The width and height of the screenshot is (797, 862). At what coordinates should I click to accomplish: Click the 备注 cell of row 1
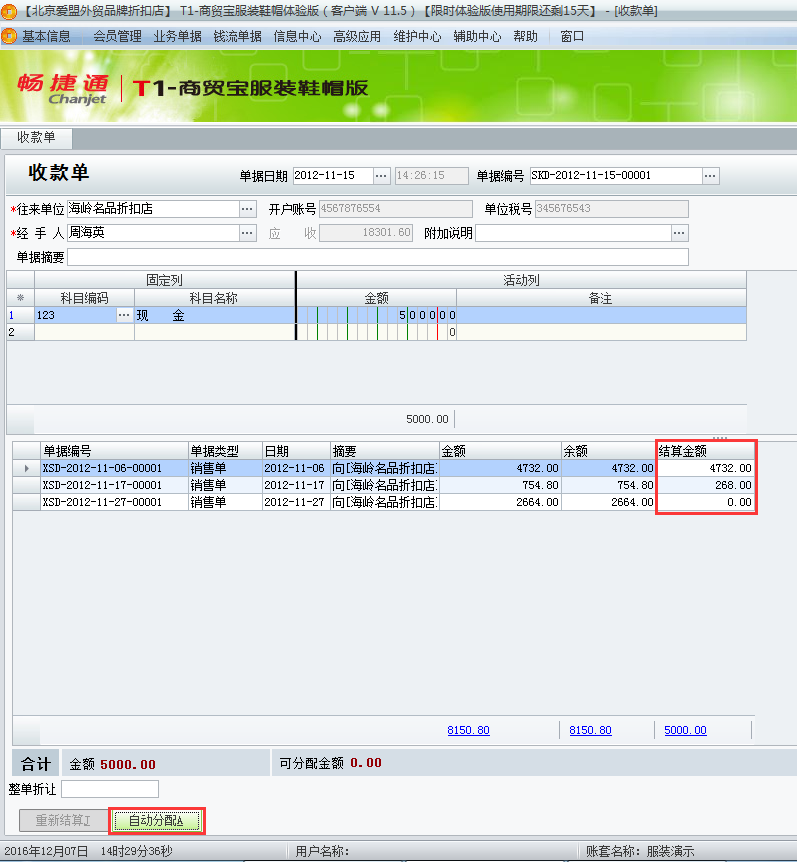point(601,315)
